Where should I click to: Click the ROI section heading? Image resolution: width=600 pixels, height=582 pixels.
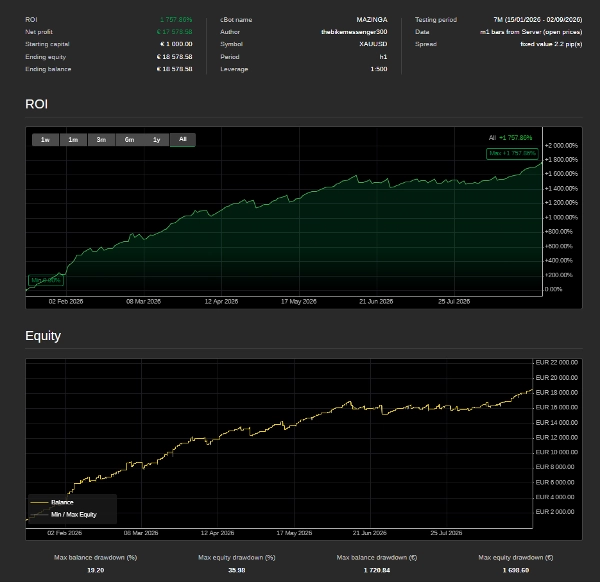click(36, 104)
